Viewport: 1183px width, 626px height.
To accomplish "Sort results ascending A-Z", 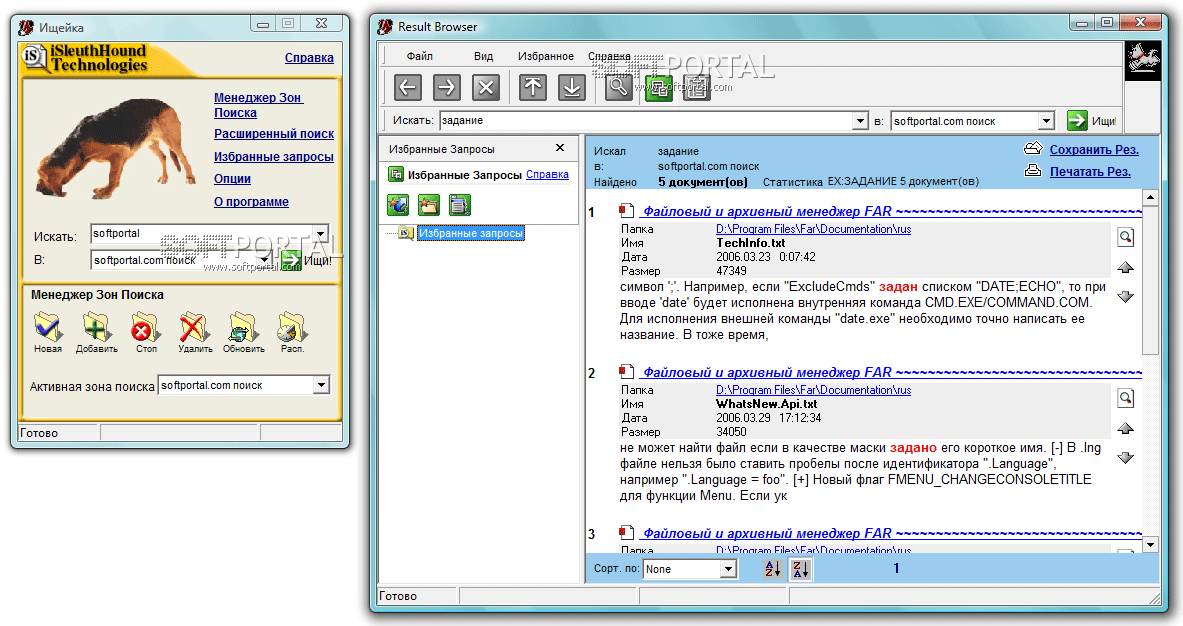I will (773, 569).
